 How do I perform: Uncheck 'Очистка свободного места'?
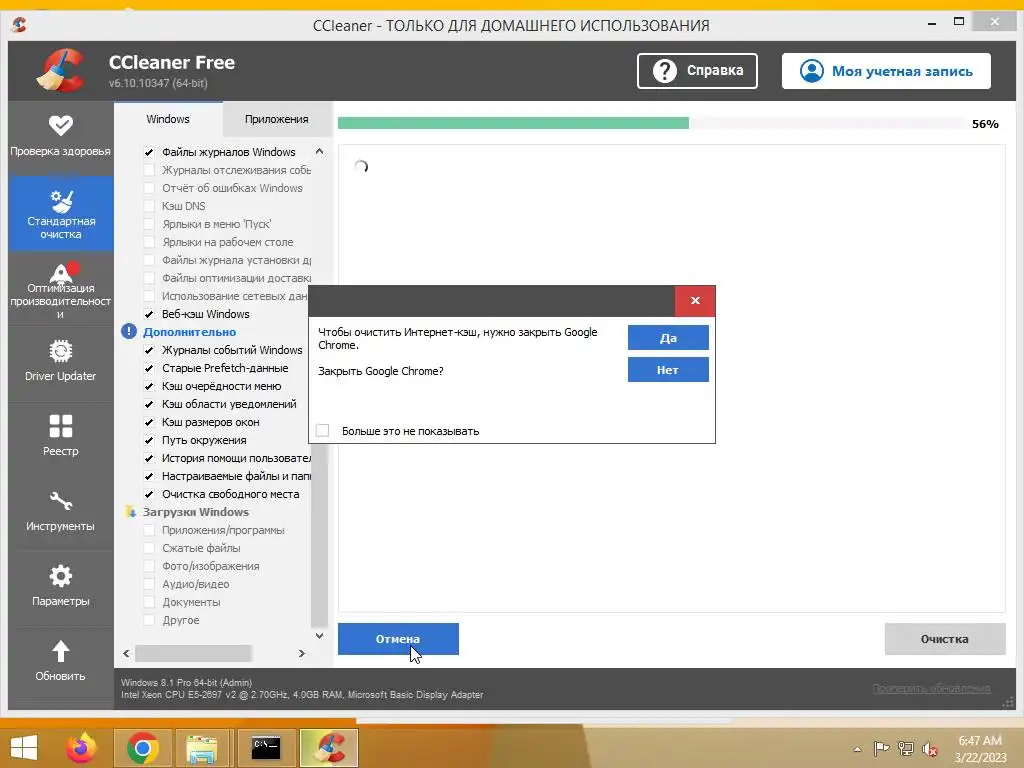(149, 494)
